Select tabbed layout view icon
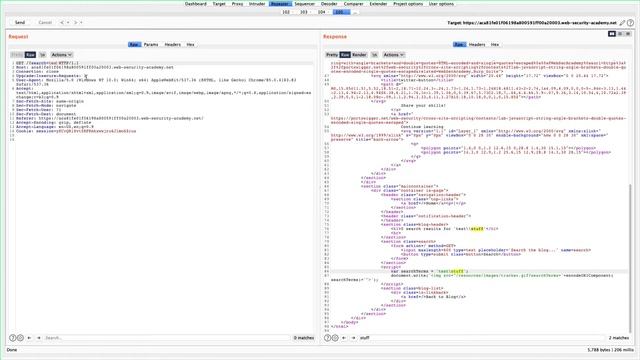 coord(628,34)
